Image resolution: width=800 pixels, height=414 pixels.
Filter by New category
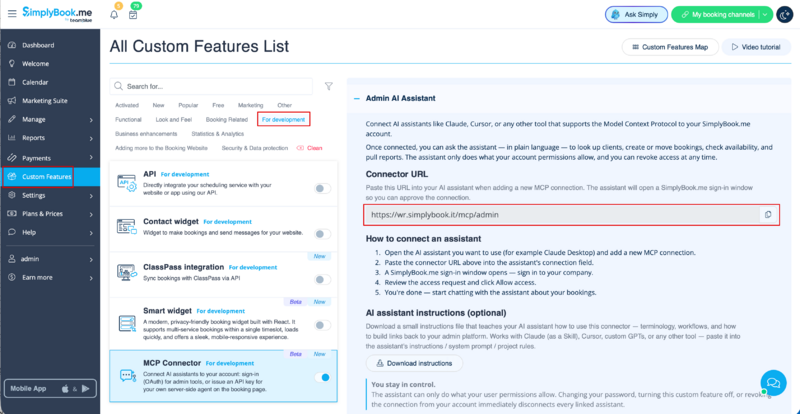(x=158, y=105)
